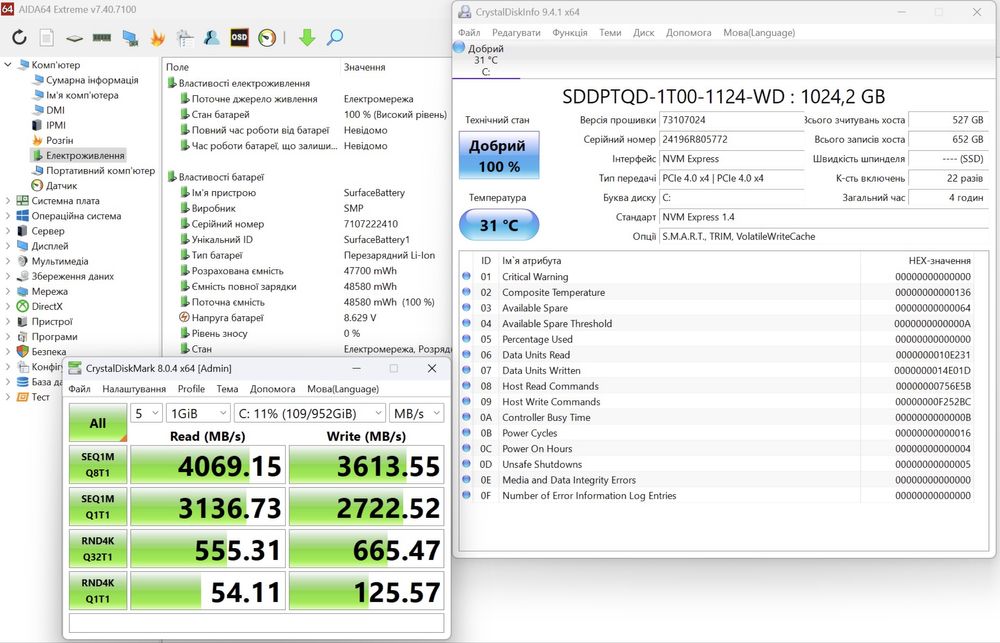
Task: Open the test count dropdown showing 5
Action: [x=147, y=413]
